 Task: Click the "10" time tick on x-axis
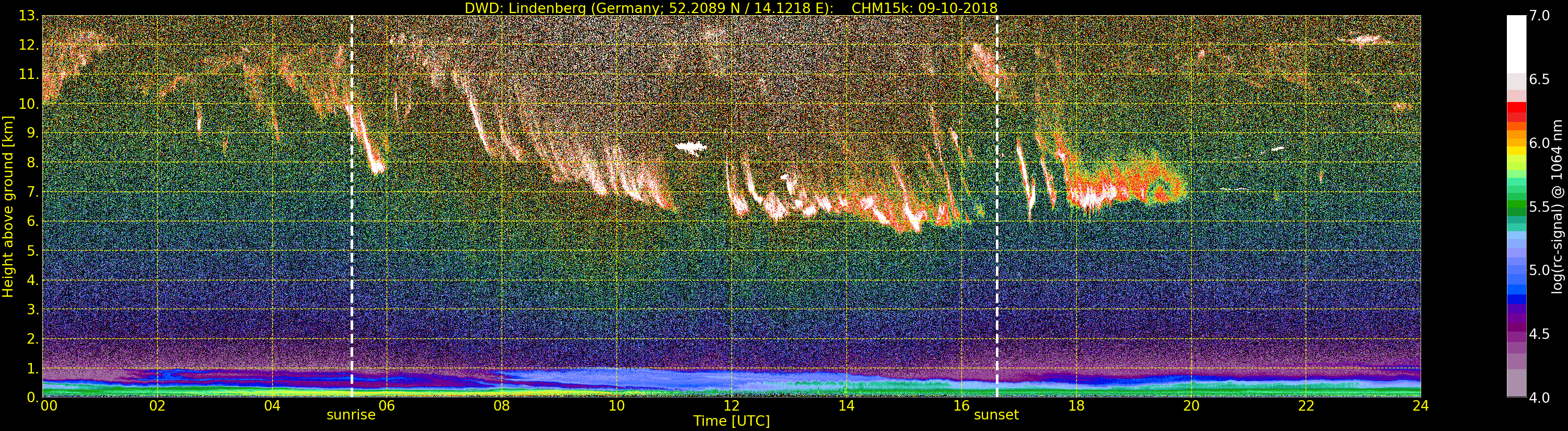[617, 405]
